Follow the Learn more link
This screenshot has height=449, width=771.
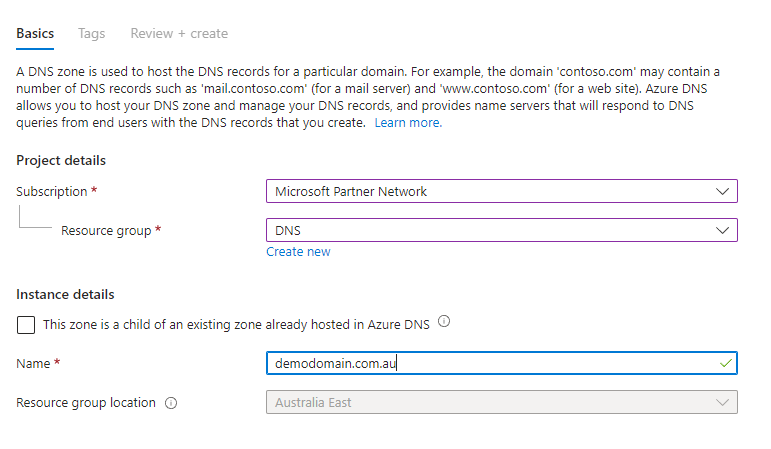408,123
